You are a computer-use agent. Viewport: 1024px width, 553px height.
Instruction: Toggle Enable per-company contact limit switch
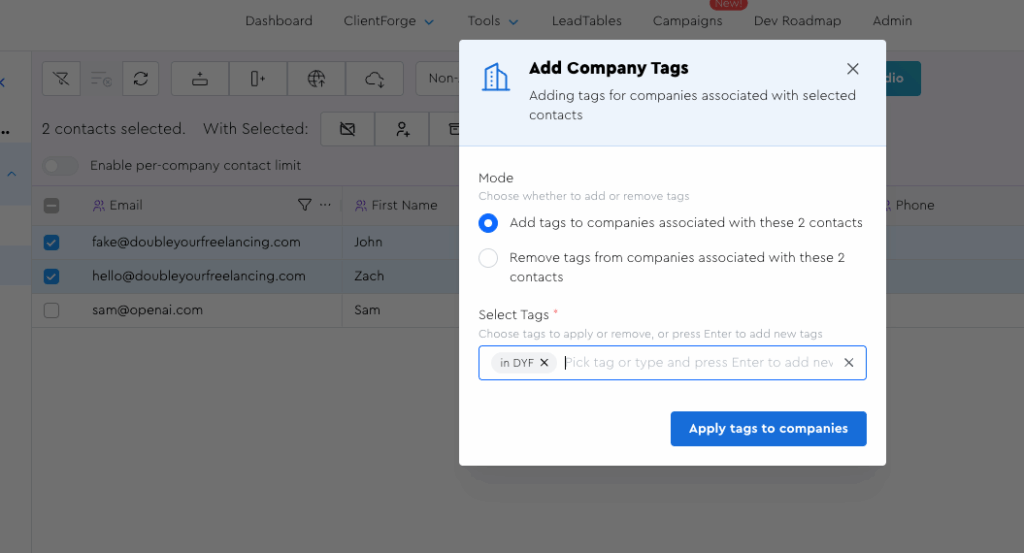(x=61, y=166)
